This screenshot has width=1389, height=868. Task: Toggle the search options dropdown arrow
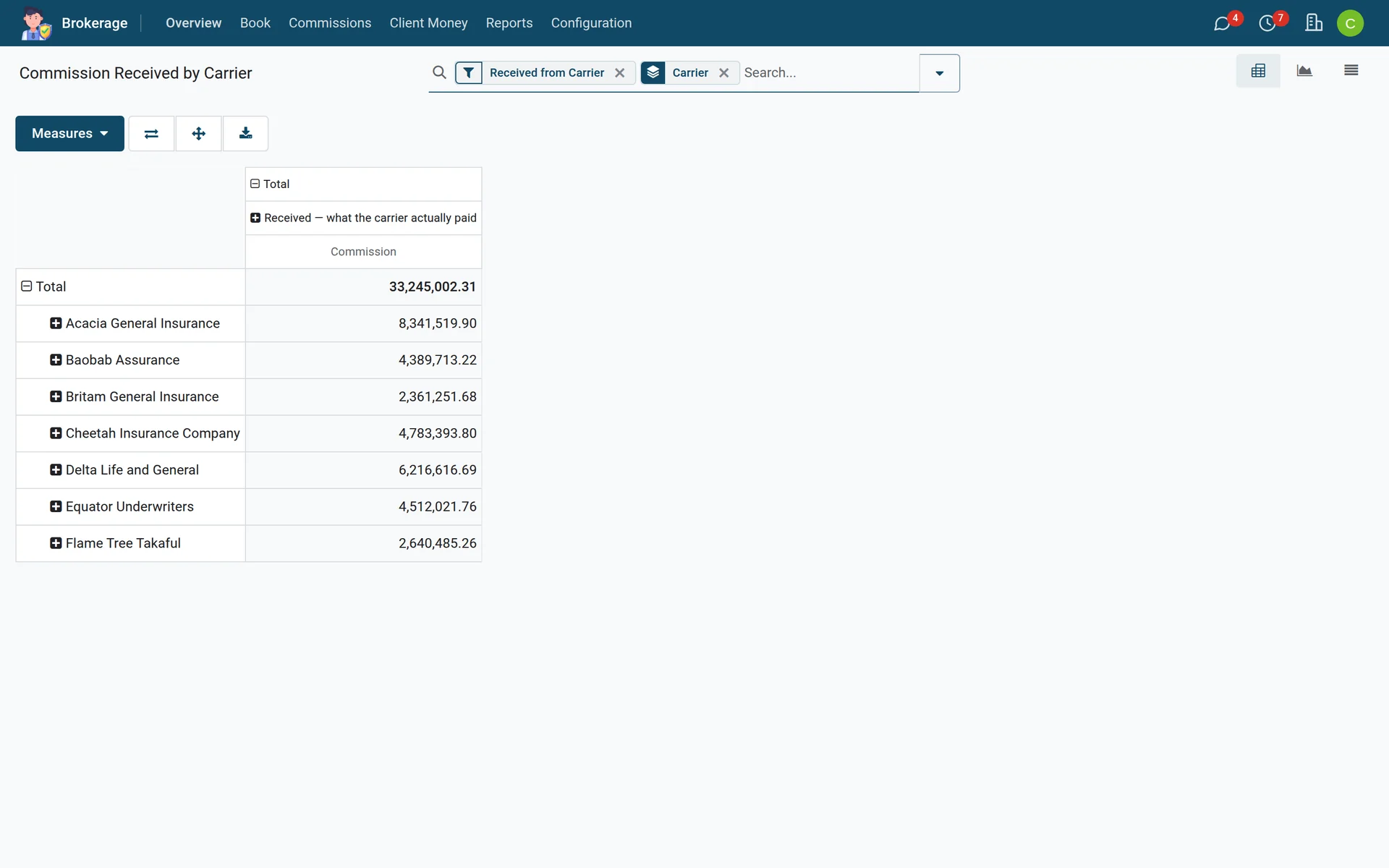point(939,73)
